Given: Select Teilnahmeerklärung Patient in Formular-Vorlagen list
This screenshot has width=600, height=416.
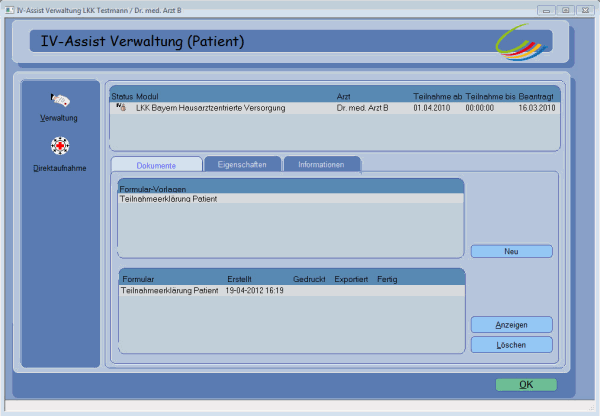Looking at the screenshot, I should tap(290, 199).
